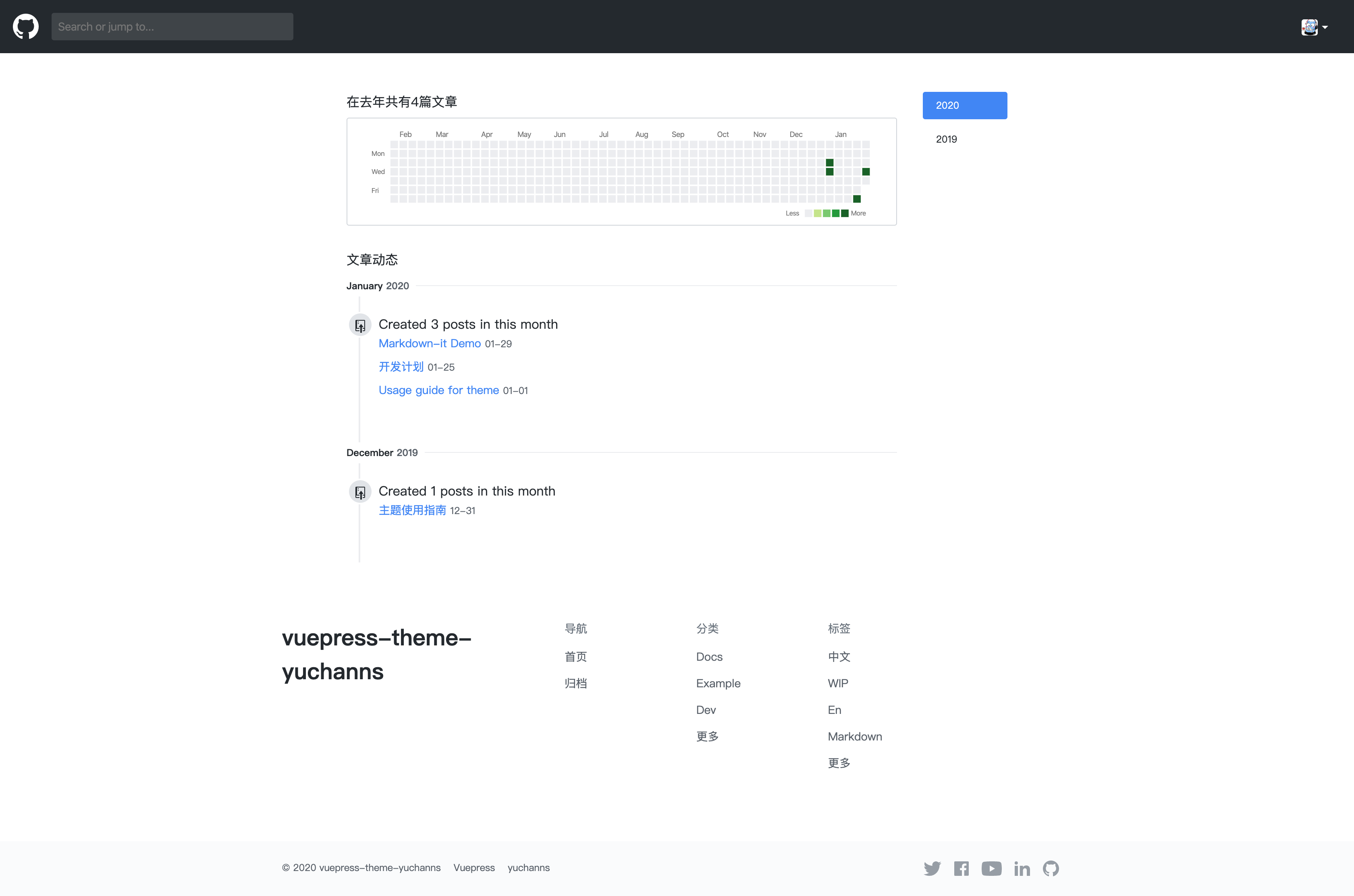
Task: Click the December 2019 post activity icon
Action: tap(360, 492)
